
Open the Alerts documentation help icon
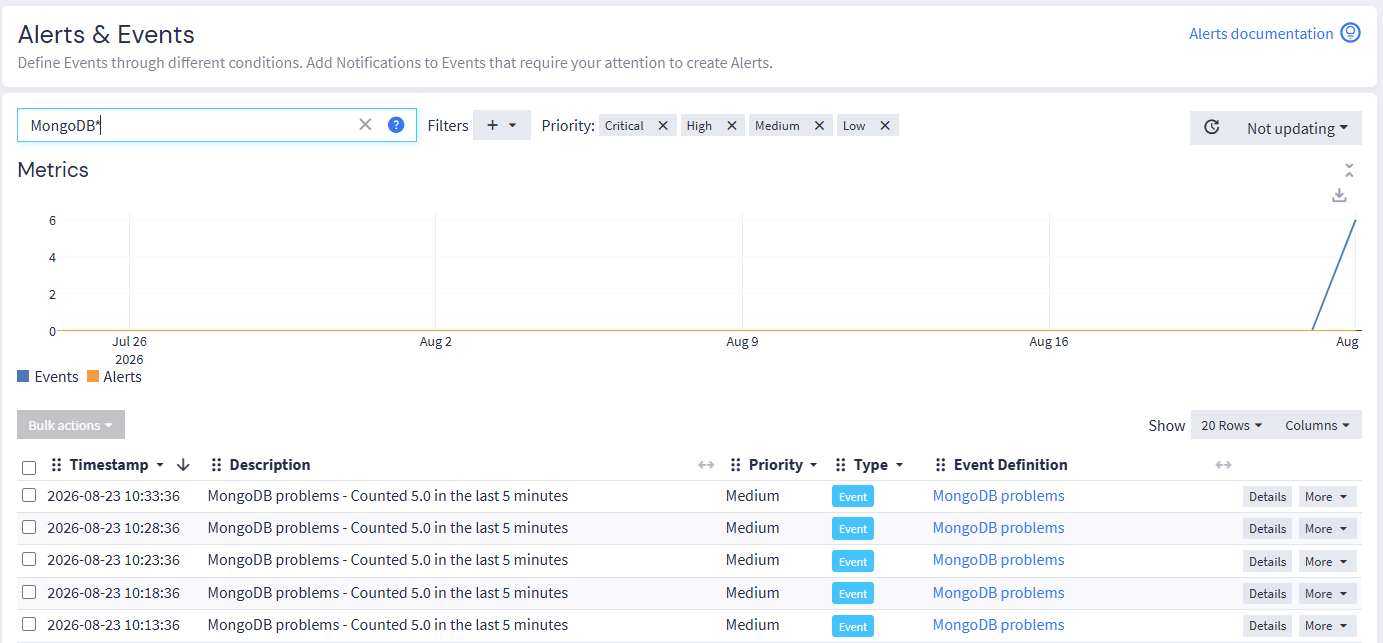(x=1350, y=33)
